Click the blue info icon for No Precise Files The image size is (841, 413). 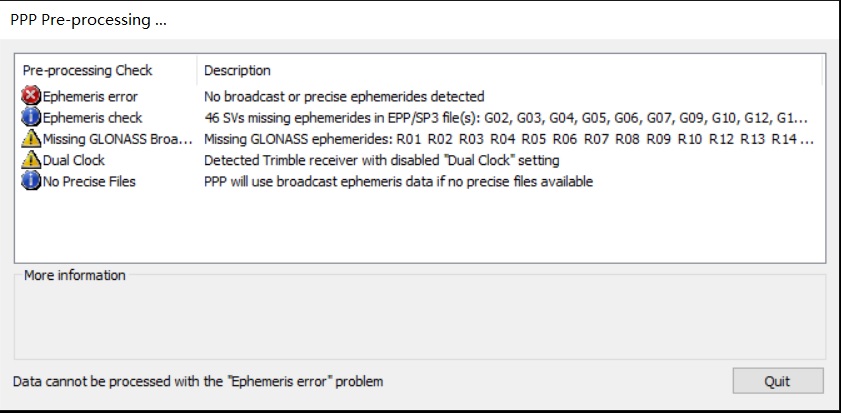(31, 181)
